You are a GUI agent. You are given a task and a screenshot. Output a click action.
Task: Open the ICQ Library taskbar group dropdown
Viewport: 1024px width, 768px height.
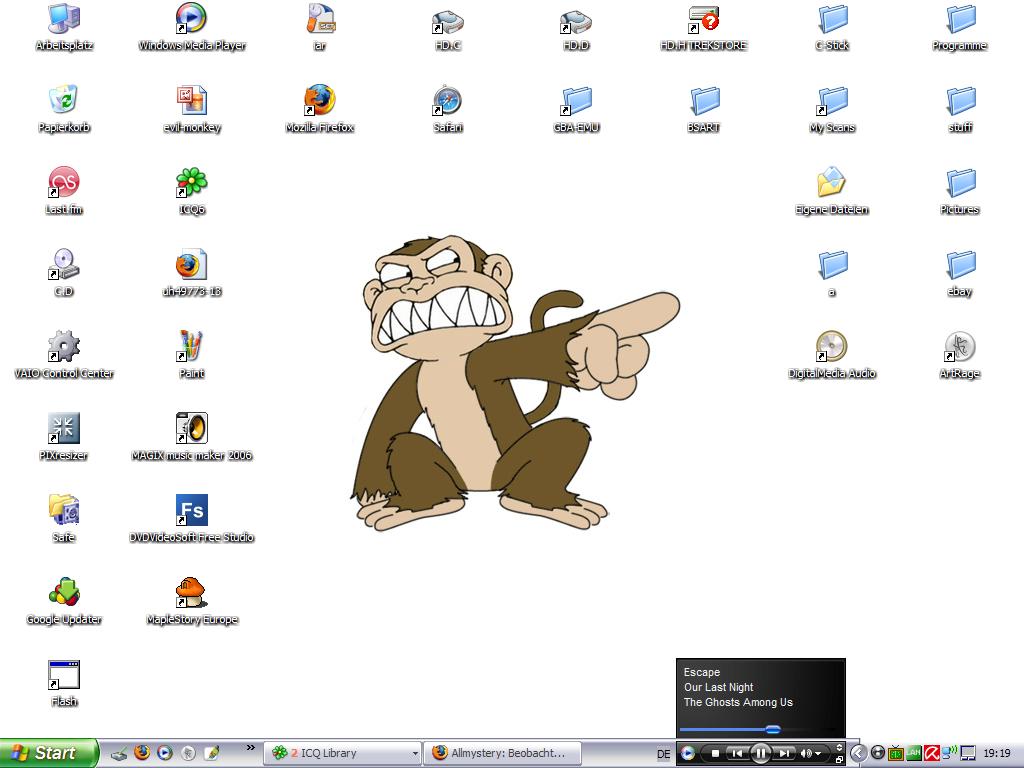414,753
